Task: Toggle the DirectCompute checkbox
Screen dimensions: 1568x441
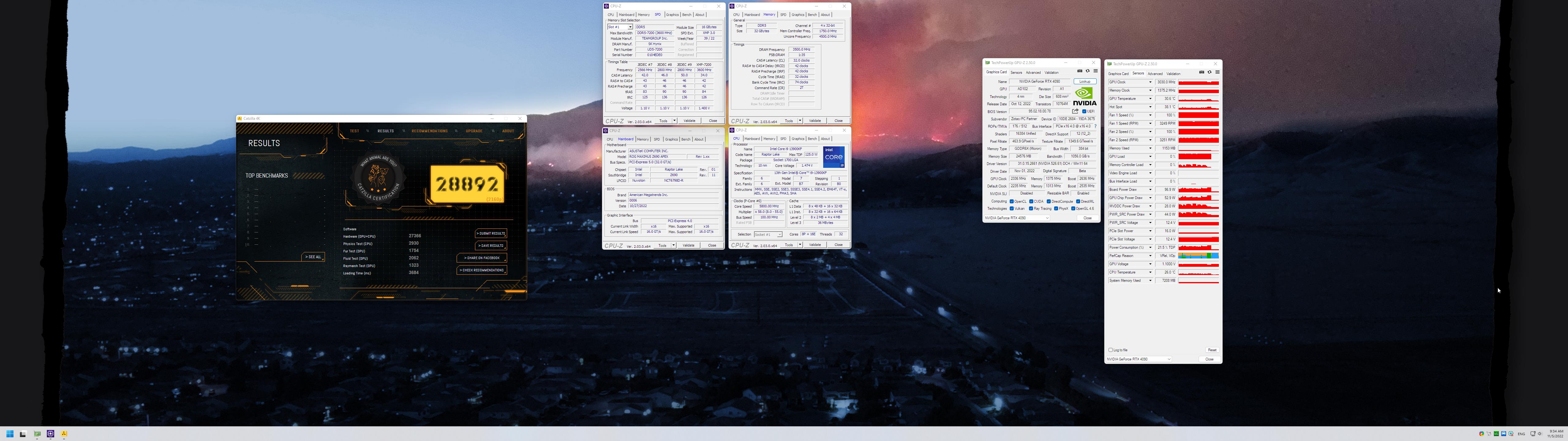Action: 1049,202
